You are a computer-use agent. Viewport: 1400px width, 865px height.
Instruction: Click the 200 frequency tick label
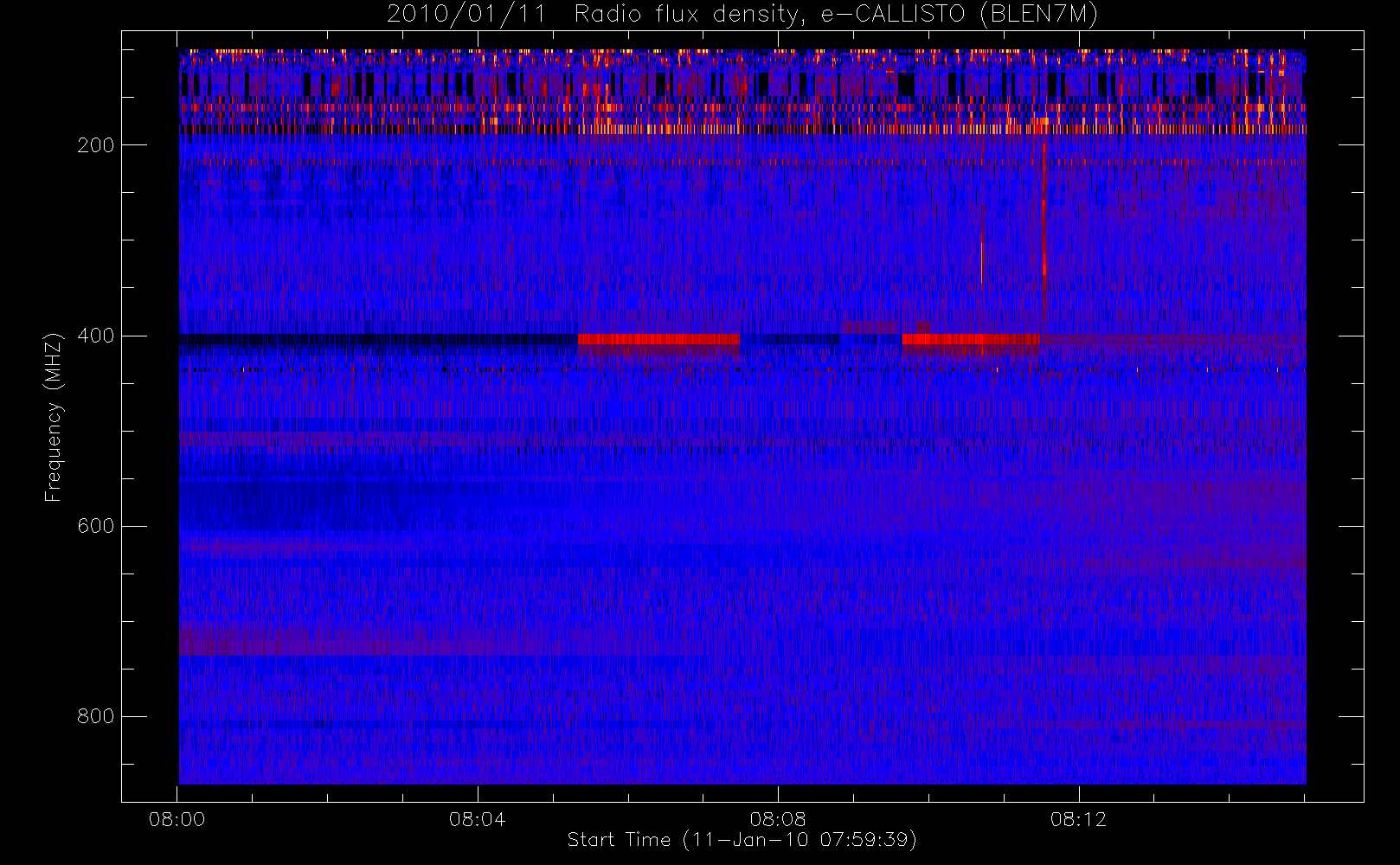click(x=95, y=145)
